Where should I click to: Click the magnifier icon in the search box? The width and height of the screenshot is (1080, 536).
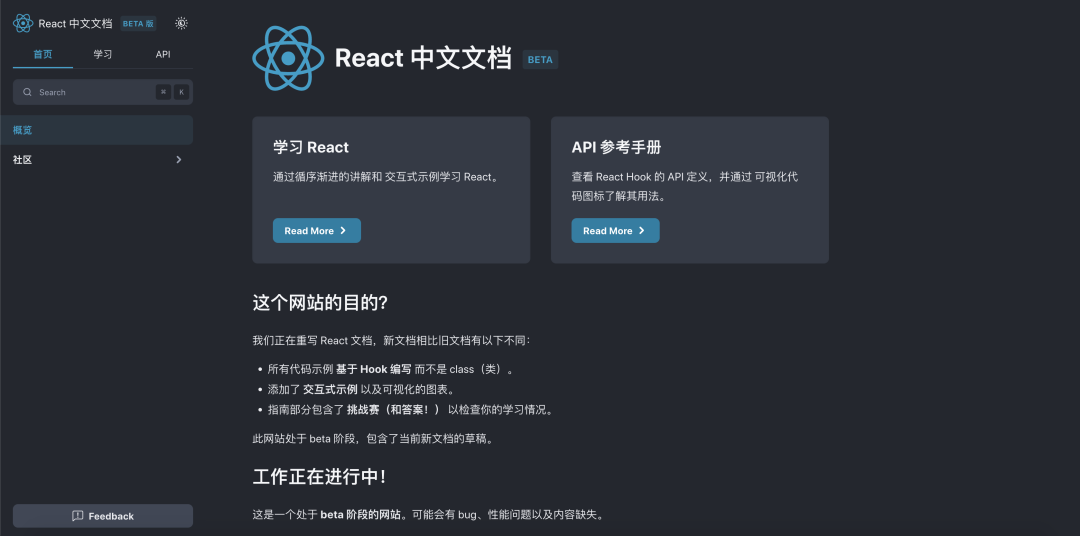pos(28,92)
